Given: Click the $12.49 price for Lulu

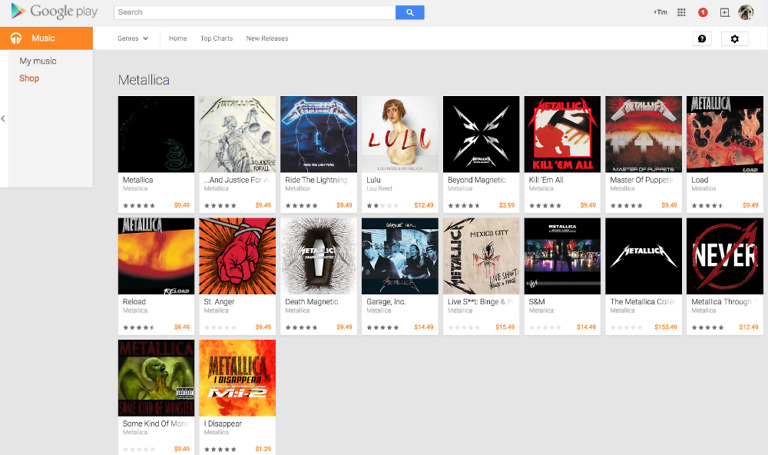Looking at the screenshot, I should 424,205.
